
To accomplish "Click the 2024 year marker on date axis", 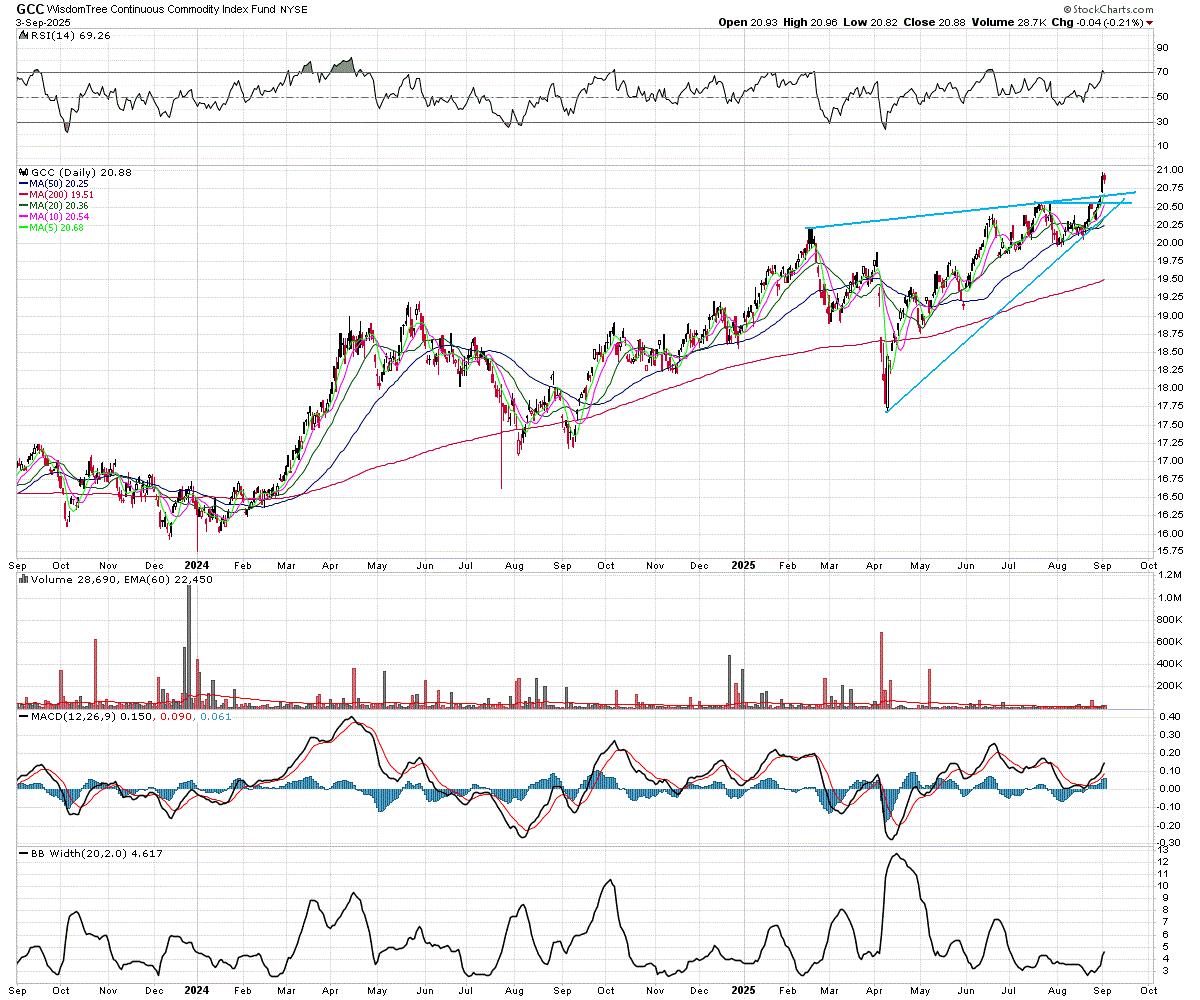I will [x=196, y=564].
